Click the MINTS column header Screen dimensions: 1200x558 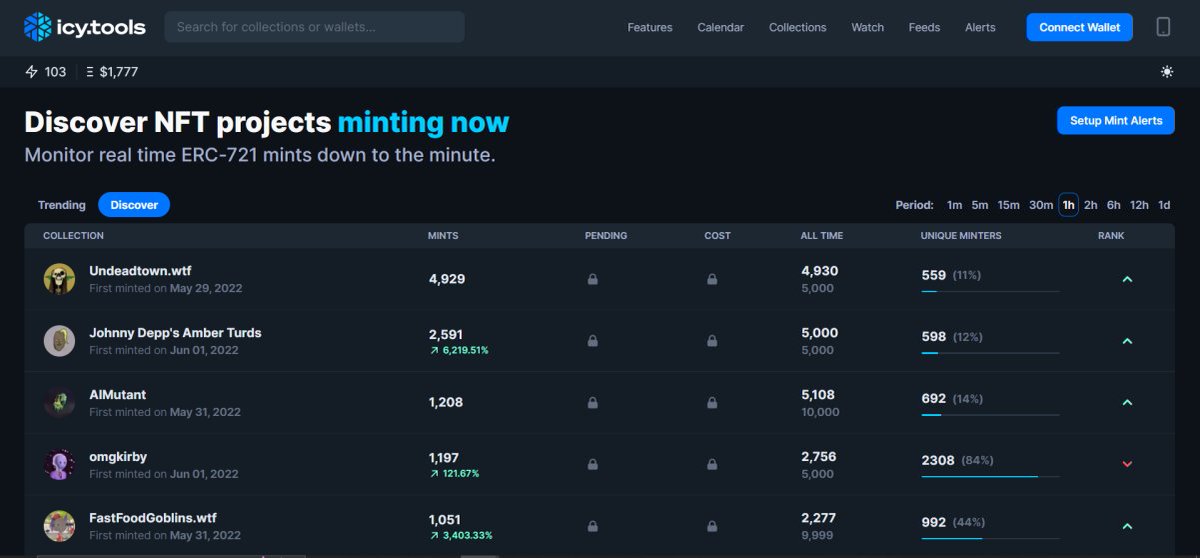pos(444,236)
